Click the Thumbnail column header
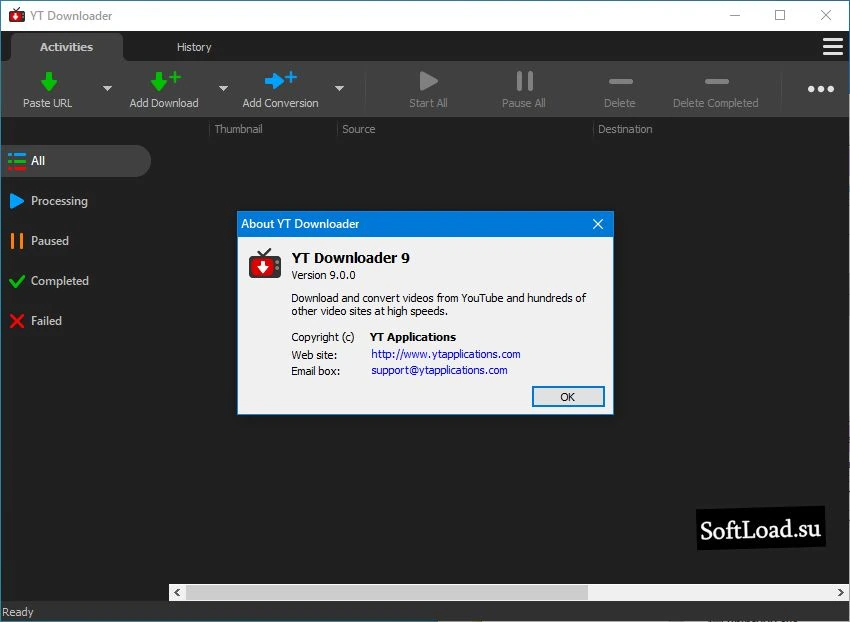The width and height of the screenshot is (850, 622). 239,129
